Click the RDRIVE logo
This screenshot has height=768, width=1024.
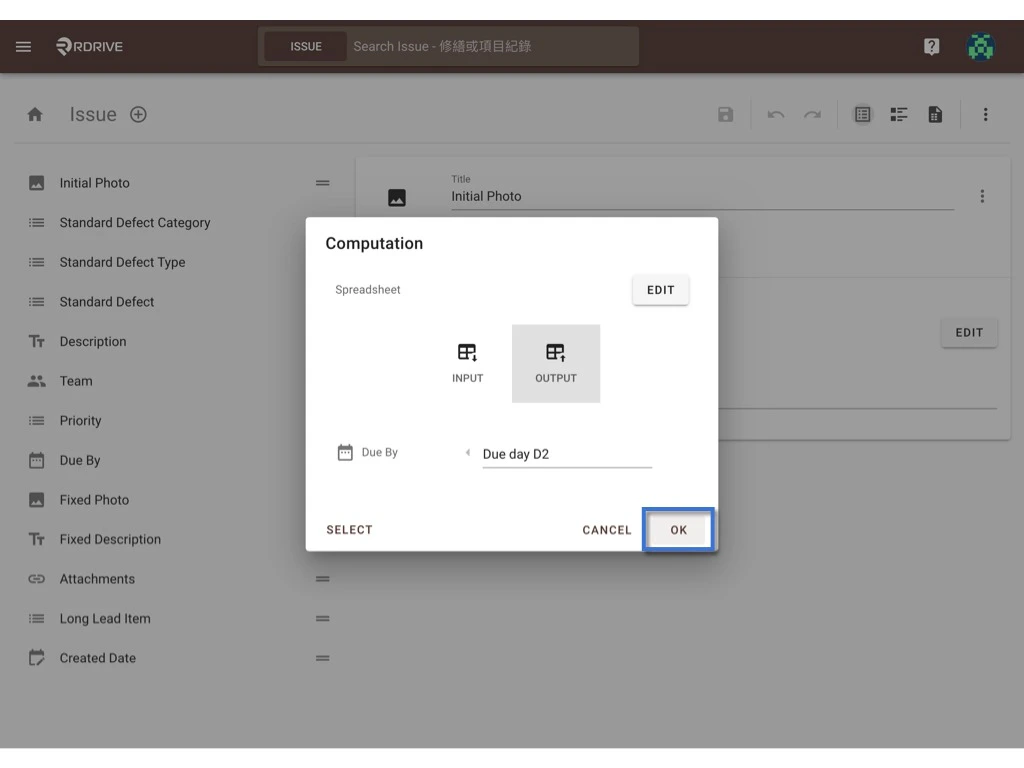[89, 46]
